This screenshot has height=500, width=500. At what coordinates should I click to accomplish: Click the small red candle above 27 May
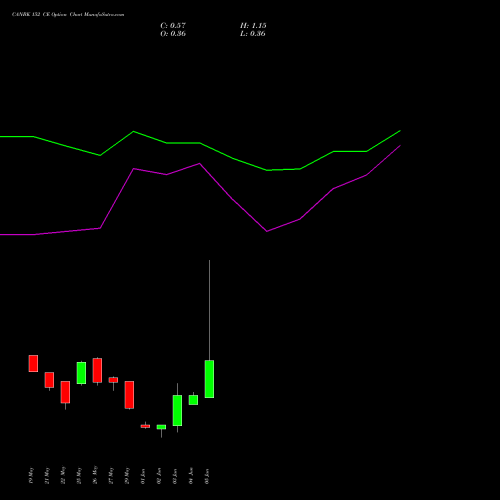pos(113,380)
